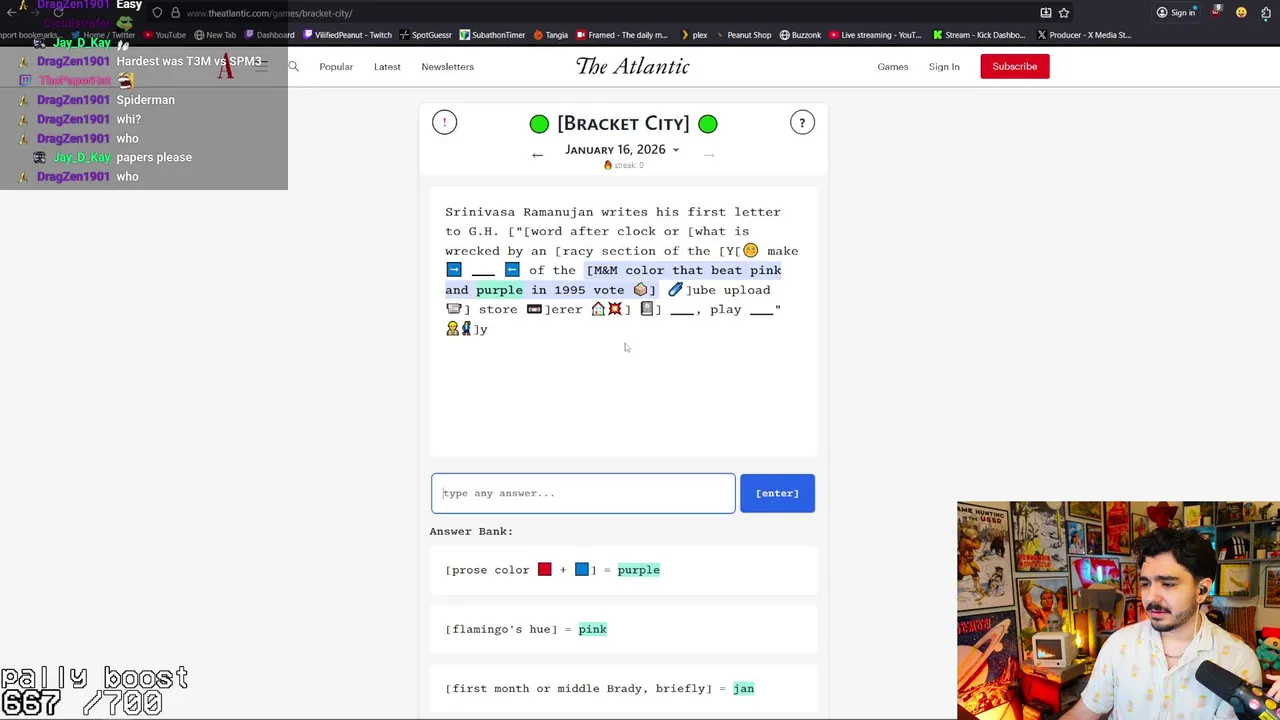Click the jan answer in Answer Bank
Image resolution: width=1280 pixels, height=720 pixels.
[743, 688]
